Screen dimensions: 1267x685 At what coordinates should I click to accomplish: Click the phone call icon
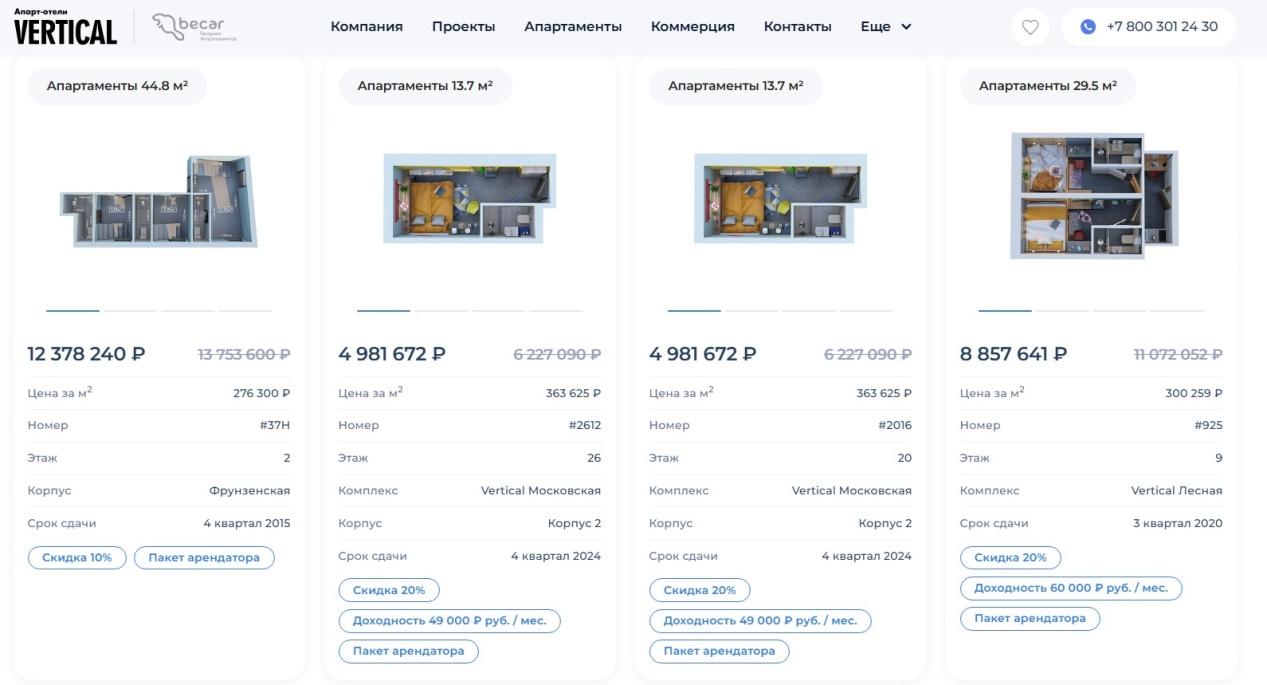click(x=1088, y=27)
